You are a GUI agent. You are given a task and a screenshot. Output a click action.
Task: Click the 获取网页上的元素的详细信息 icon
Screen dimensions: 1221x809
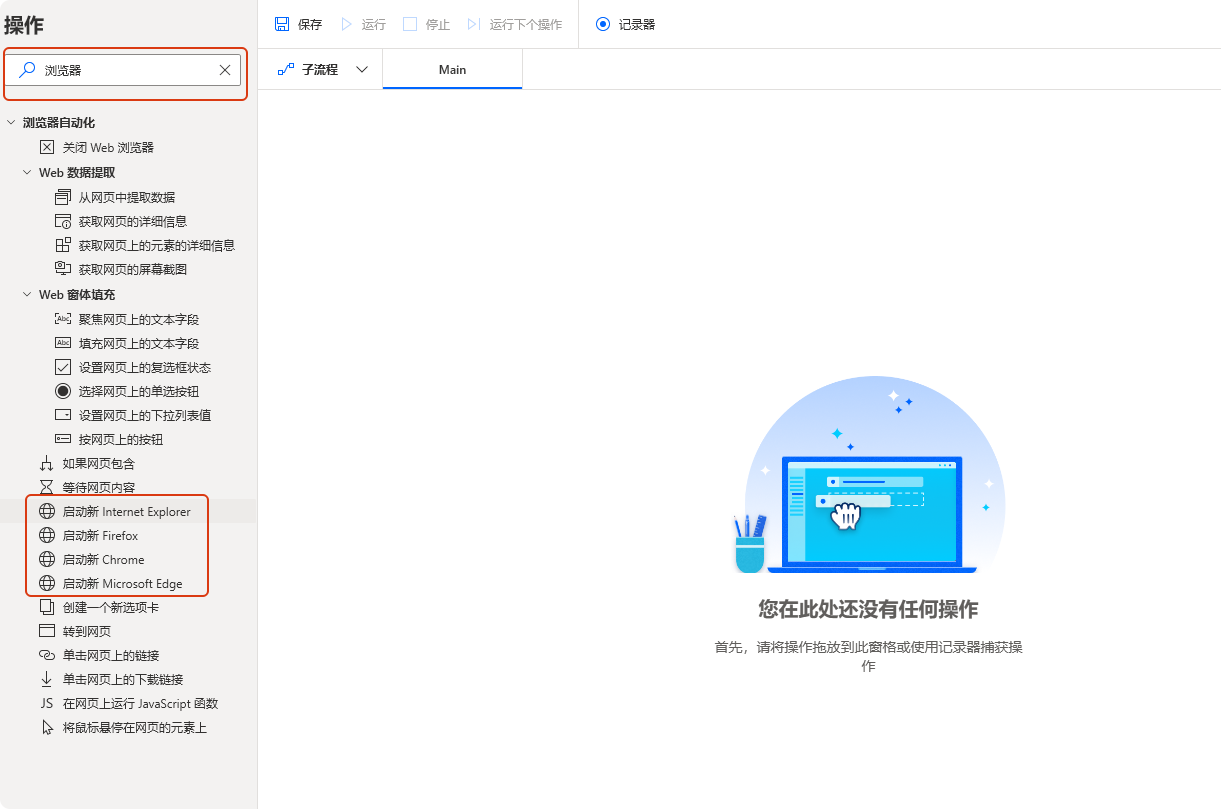(x=63, y=245)
